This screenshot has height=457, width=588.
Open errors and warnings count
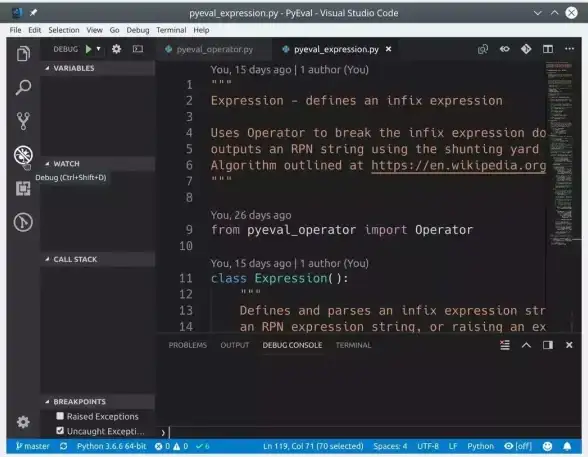point(171,446)
